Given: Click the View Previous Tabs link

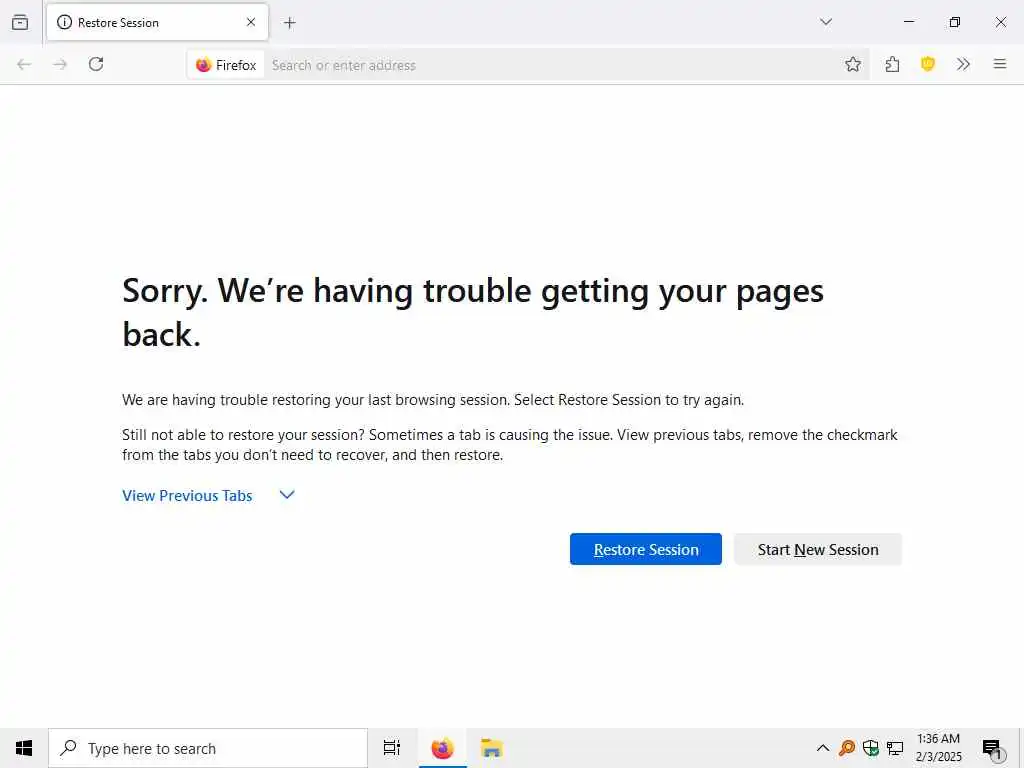Looking at the screenshot, I should point(187,496).
